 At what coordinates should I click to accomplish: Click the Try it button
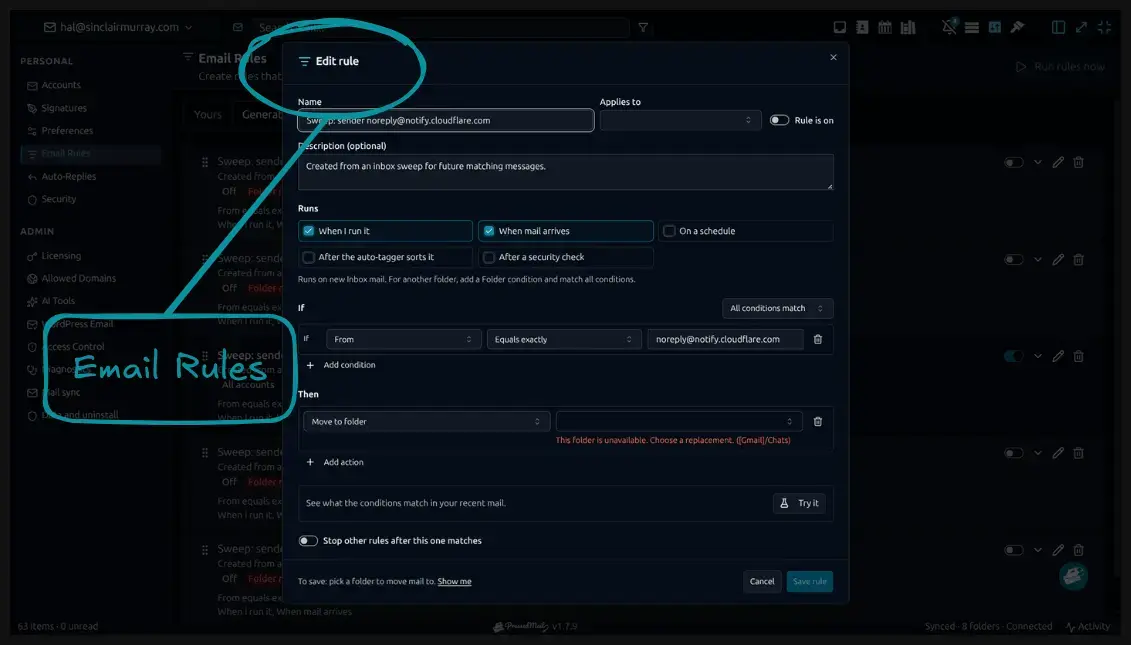(800, 503)
